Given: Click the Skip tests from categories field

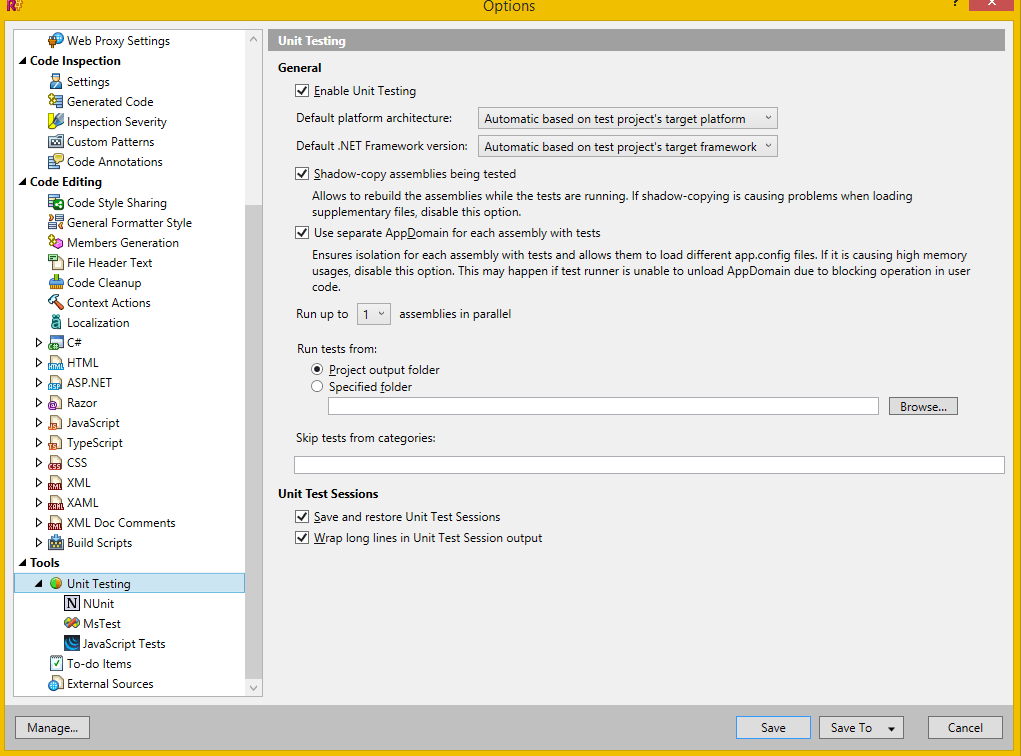Looking at the screenshot, I should 648,465.
